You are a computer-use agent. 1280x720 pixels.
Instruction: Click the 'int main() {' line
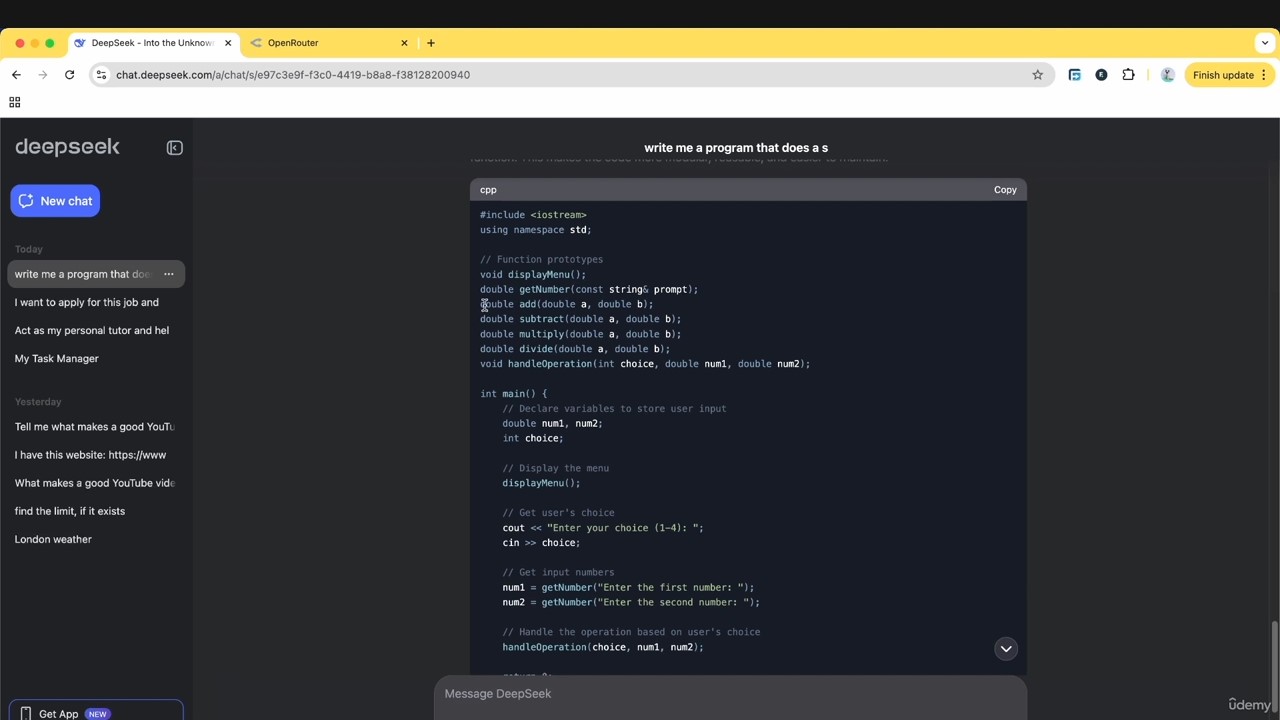(x=513, y=394)
